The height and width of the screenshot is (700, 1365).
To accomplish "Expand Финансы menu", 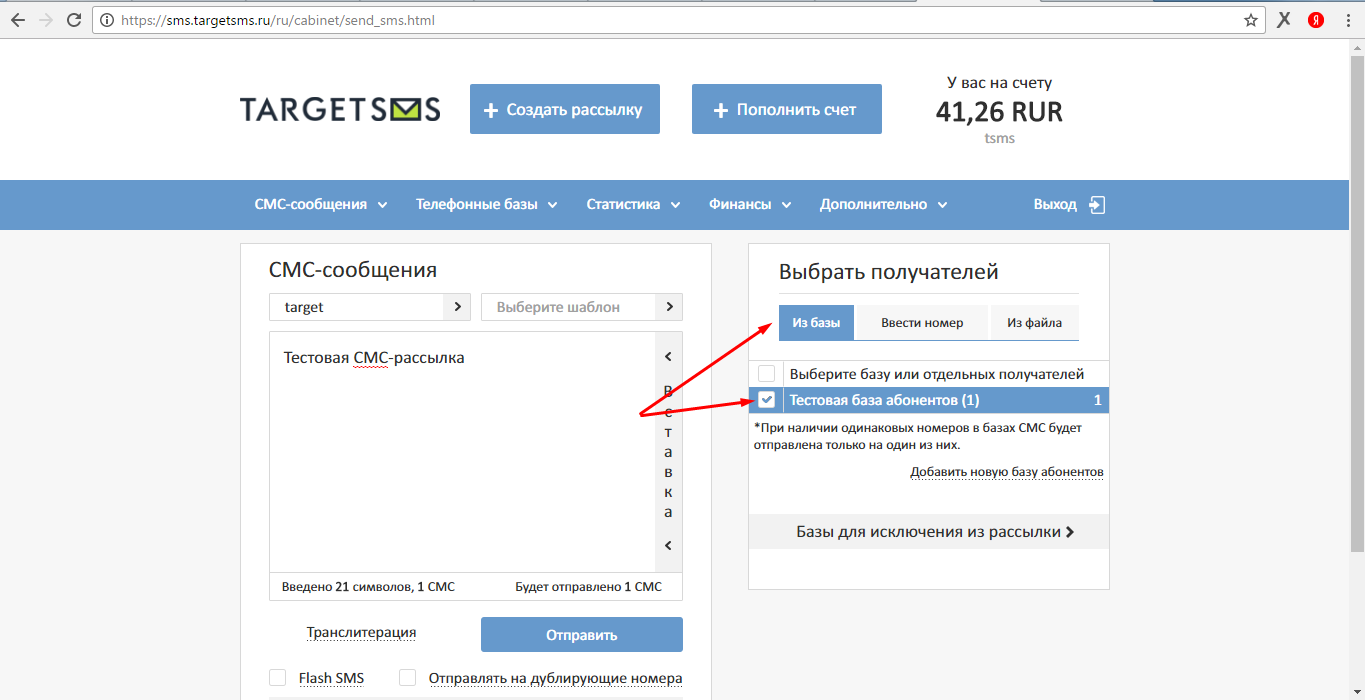I will tap(750, 204).
